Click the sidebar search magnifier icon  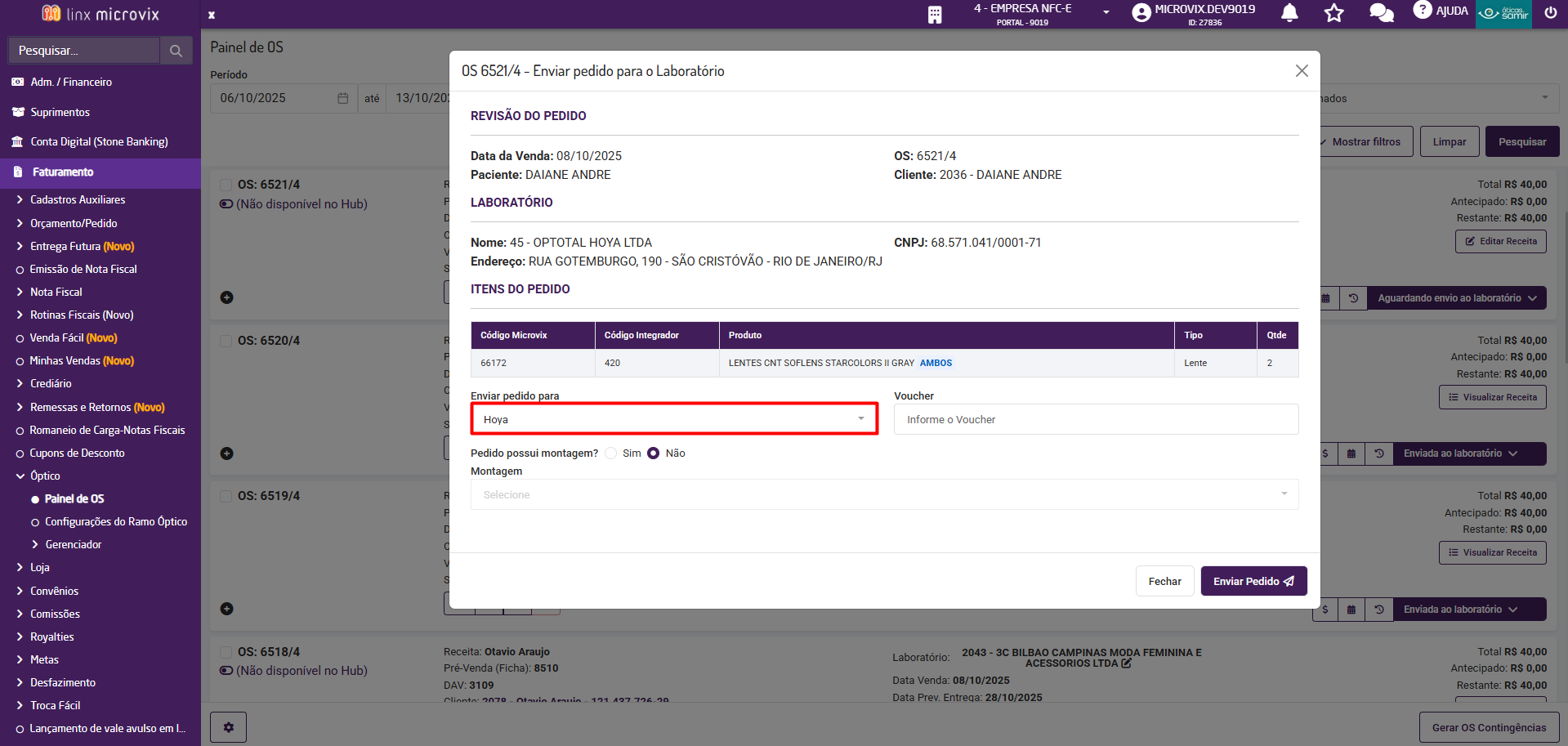tap(176, 51)
